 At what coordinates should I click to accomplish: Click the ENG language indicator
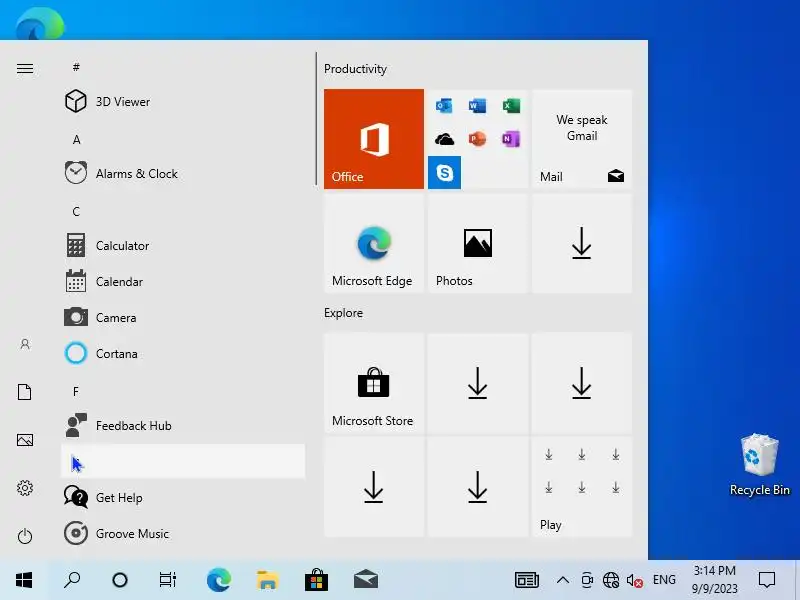pos(664,580)
